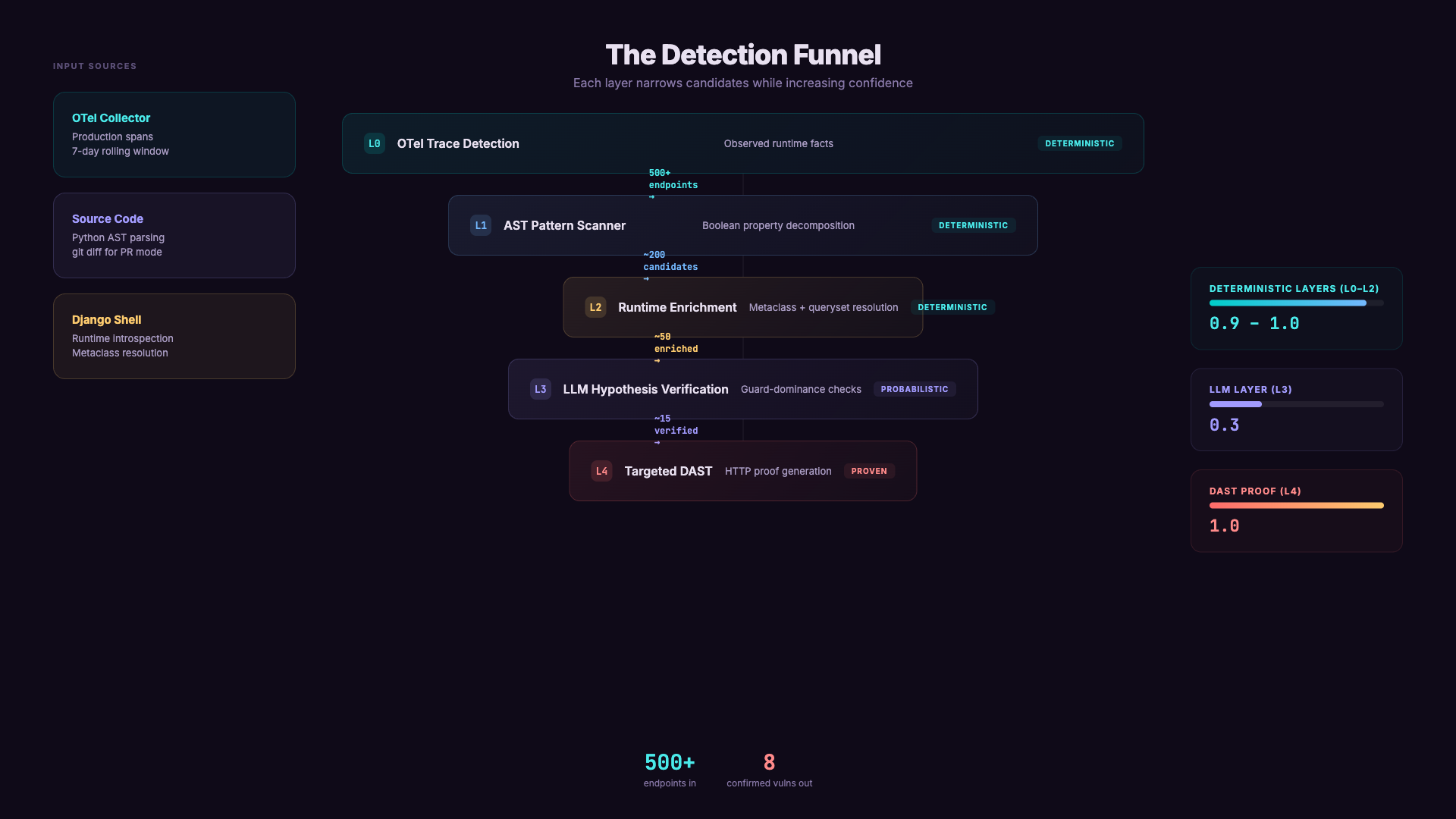Click the L3 layer badge icon
Image resolution: width=1456 pixels, height=819 pixels.
(540, 389)
